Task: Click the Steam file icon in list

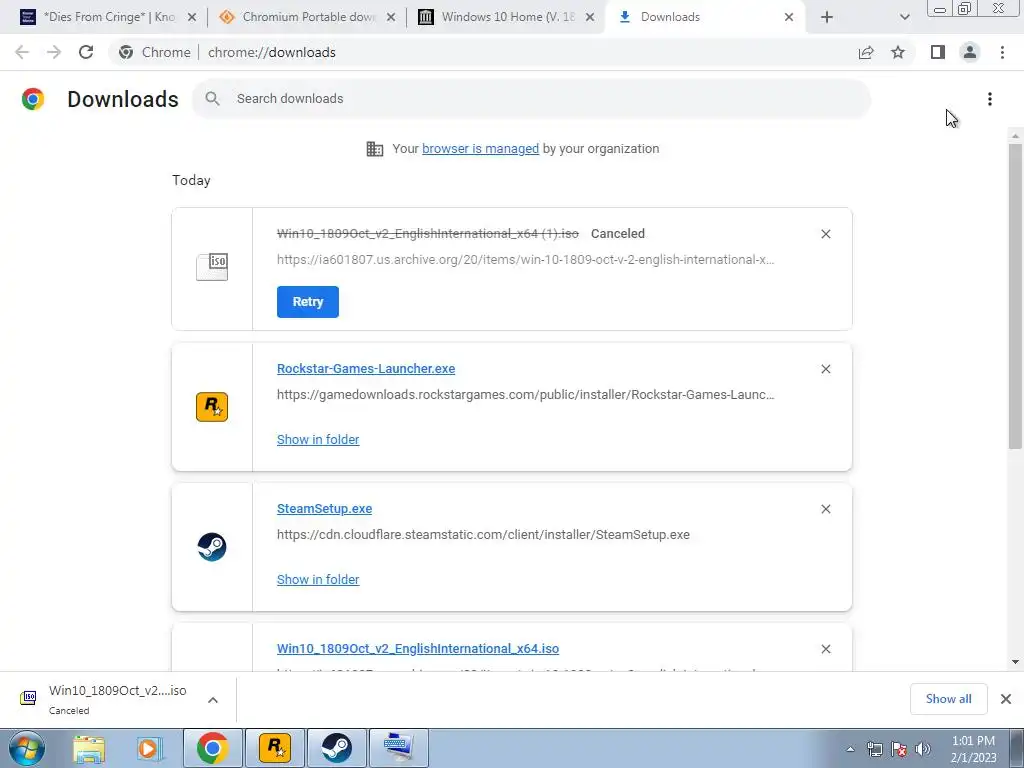Action: [x=212, y=547]
